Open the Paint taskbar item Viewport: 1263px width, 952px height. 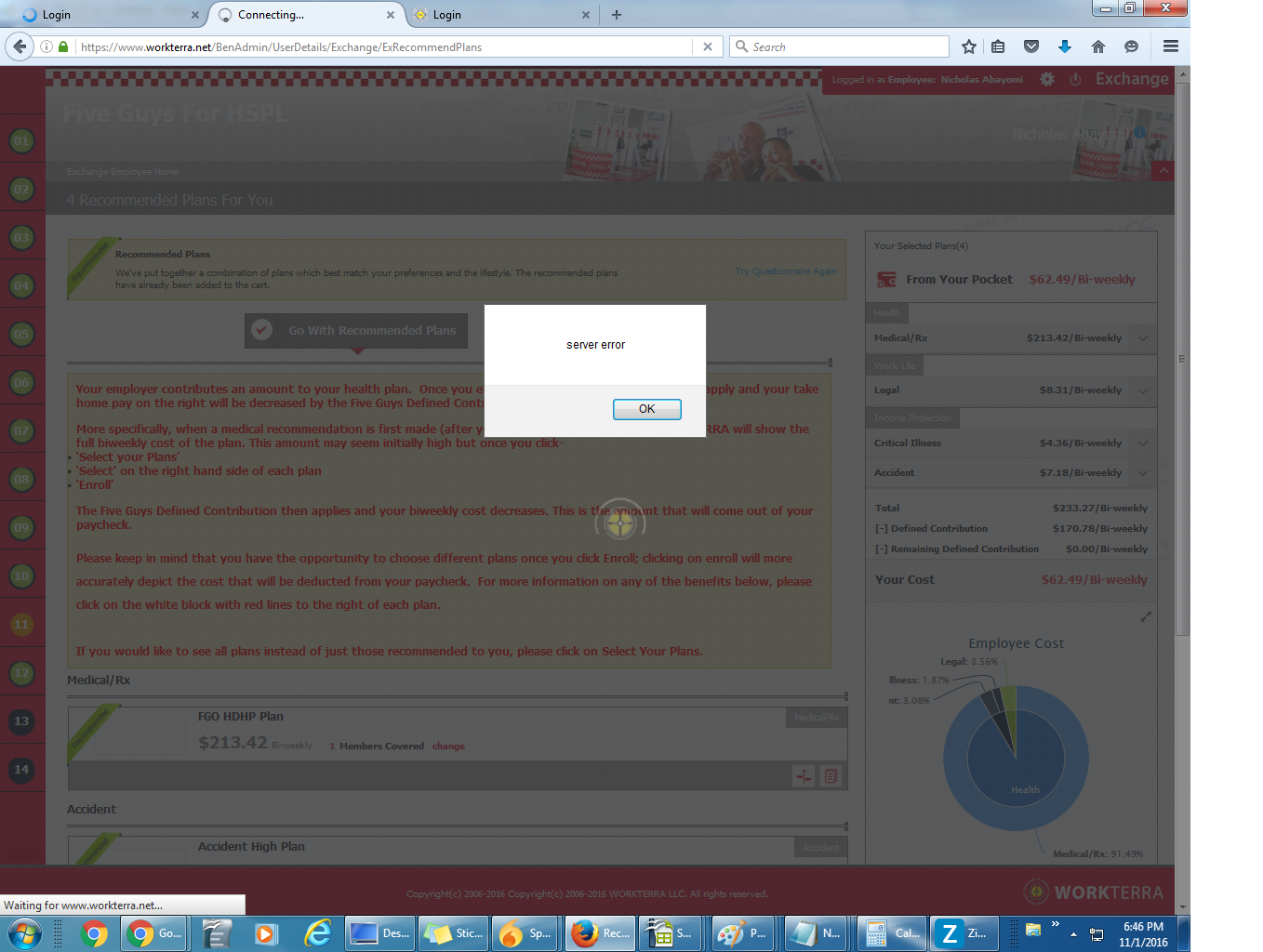tap(743, 933)
